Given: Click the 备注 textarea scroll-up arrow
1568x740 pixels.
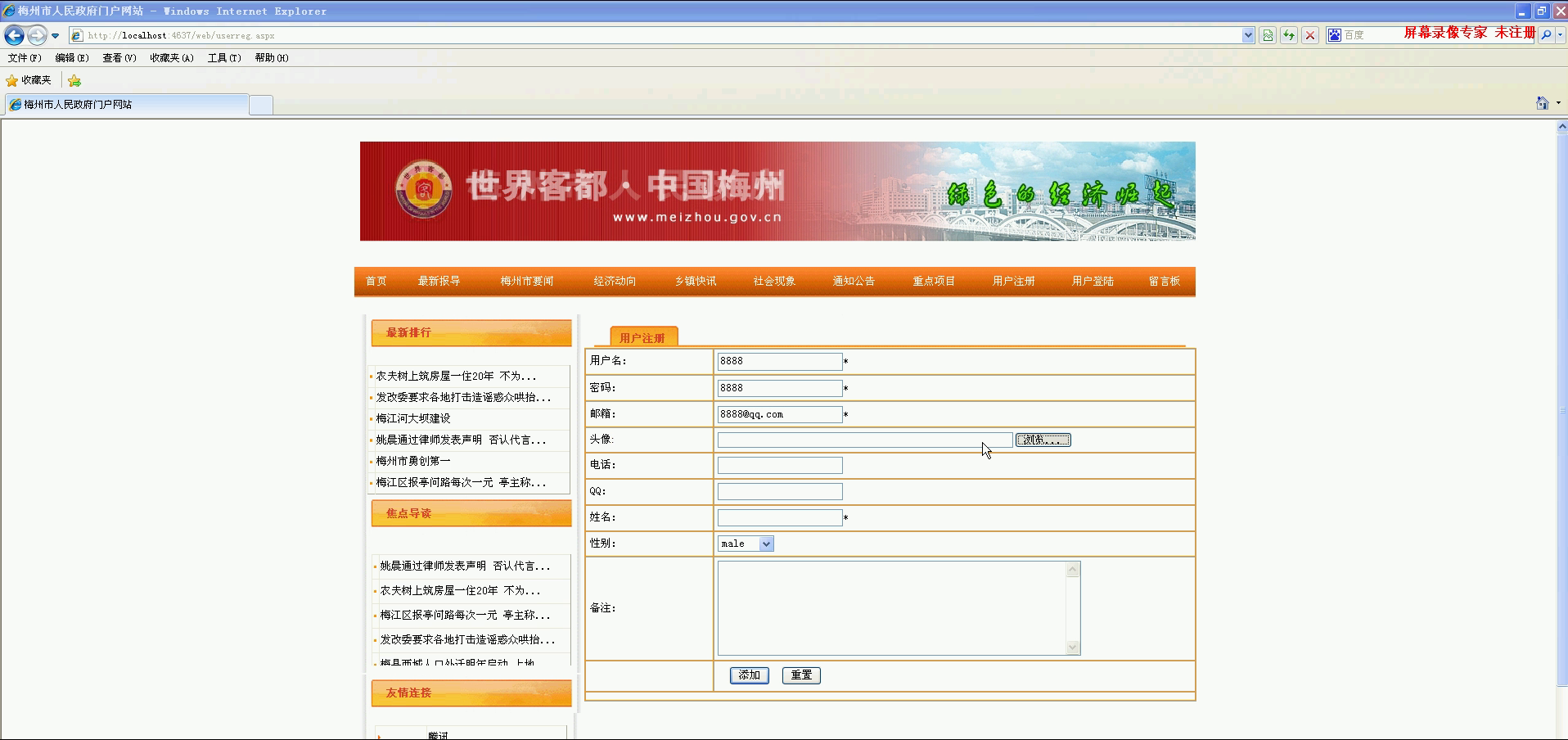Looking at the screenshot, I should pos(1073,570).
